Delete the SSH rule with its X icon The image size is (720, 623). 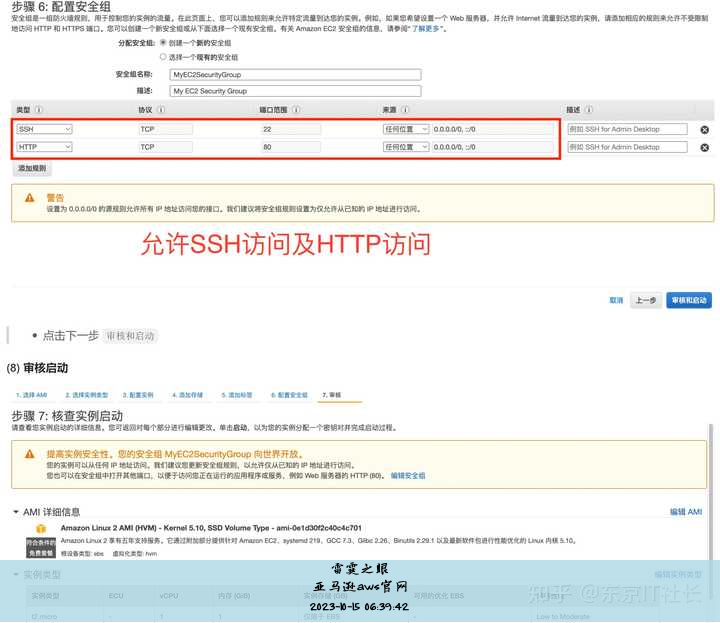point(704,130)
